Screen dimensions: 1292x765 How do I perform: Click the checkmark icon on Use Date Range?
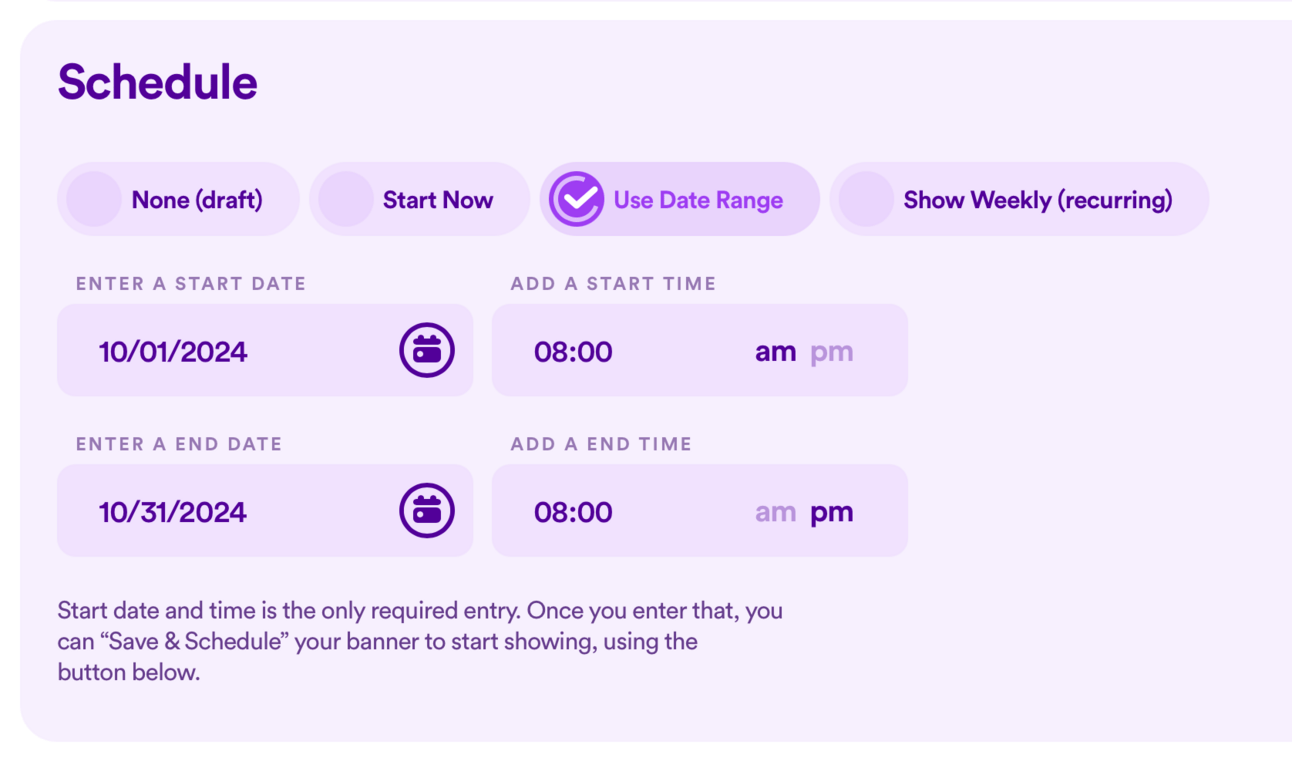coord(576,200)
